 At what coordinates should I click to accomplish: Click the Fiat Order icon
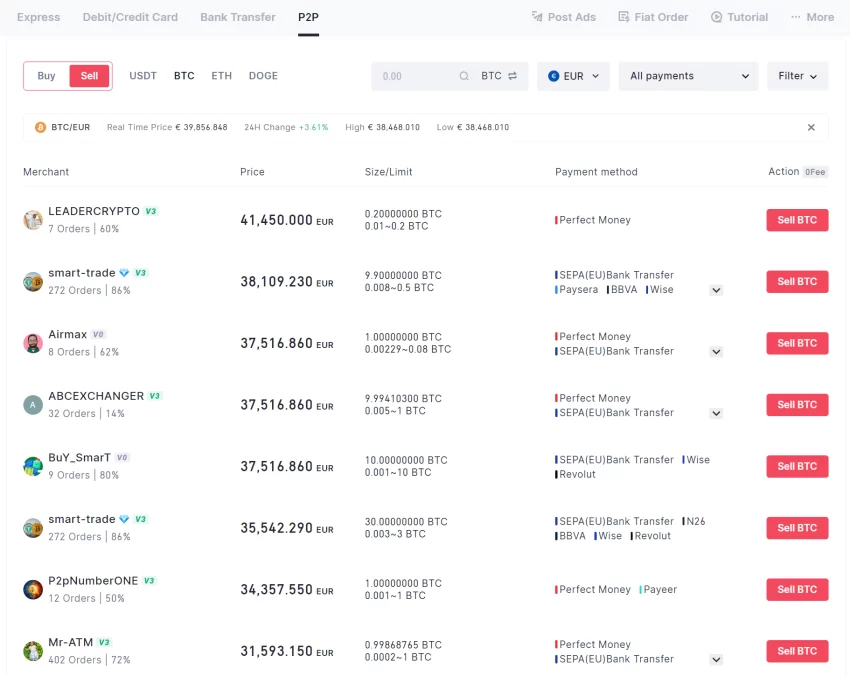624,17
